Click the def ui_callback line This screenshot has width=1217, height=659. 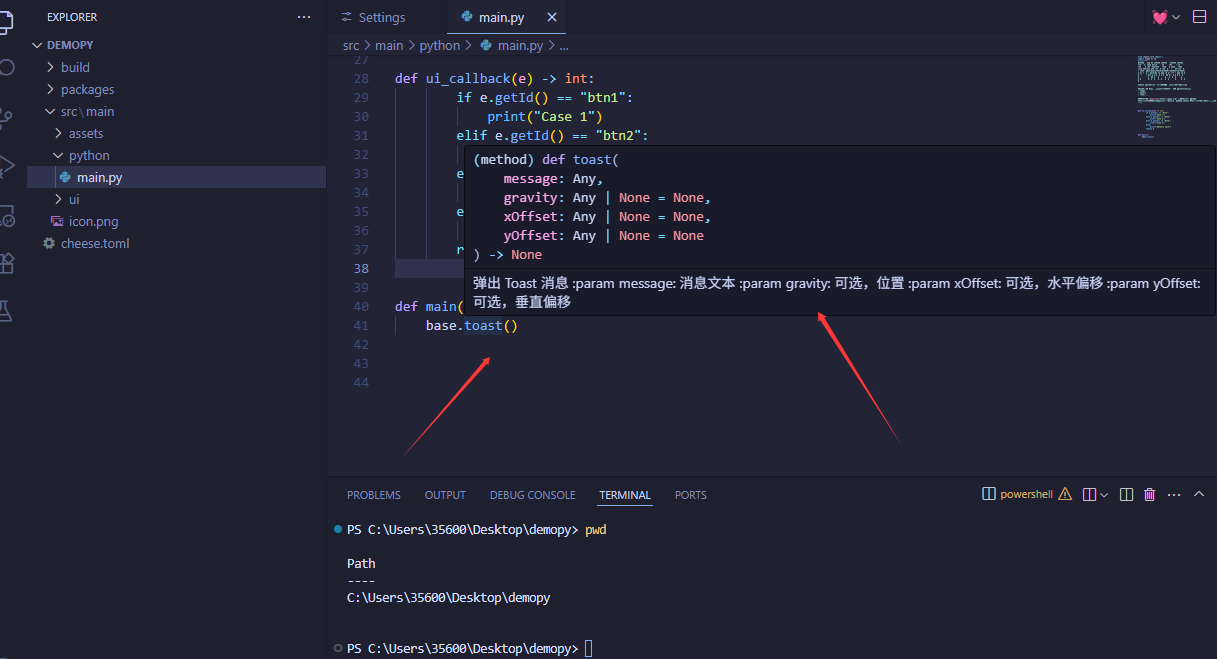(494, 78)
